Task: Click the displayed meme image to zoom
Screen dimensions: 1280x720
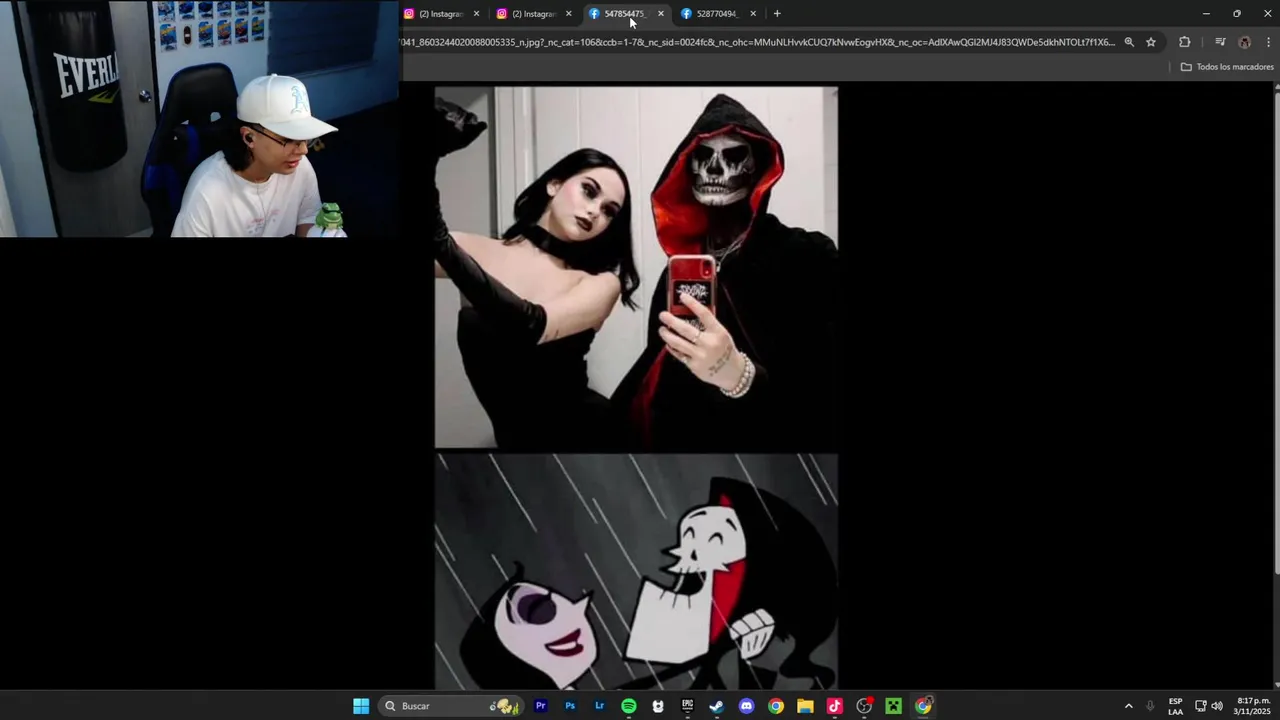Action: [x=636, y=388]
